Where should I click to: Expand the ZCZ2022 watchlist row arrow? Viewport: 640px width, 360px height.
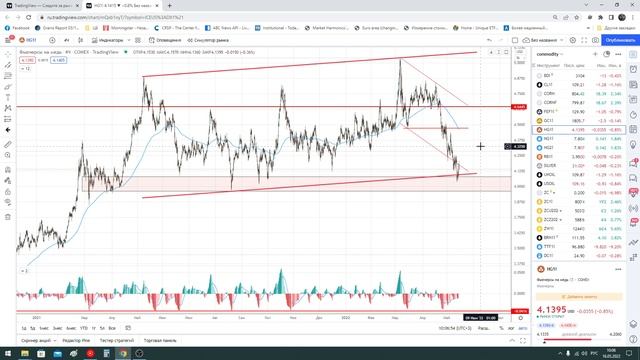click(x=561, y=220)
